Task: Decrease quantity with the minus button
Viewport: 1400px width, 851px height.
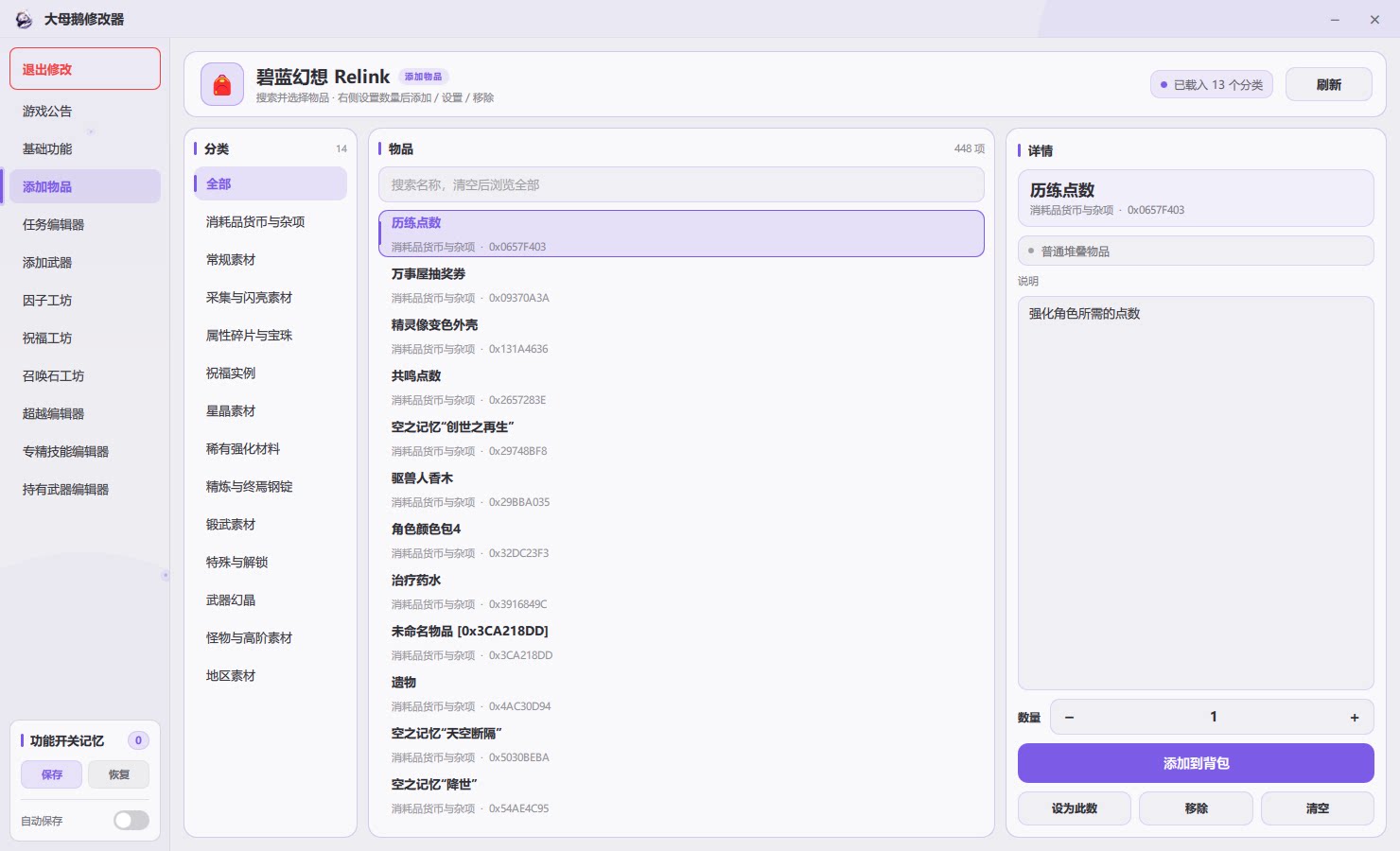Action: [1069, 718]
